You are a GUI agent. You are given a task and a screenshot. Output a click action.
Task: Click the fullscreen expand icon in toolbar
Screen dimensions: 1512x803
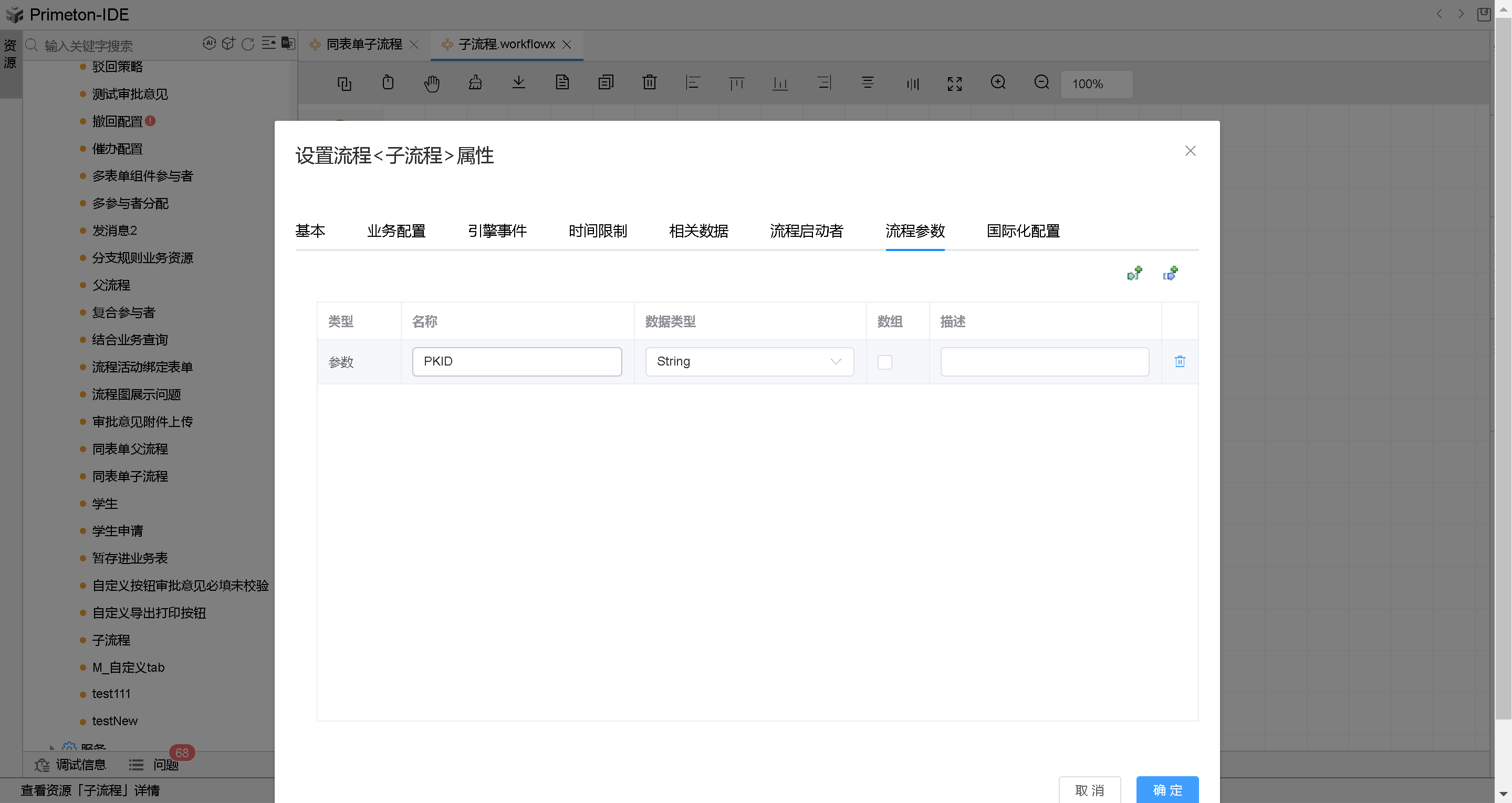click(x=954, y=84)
